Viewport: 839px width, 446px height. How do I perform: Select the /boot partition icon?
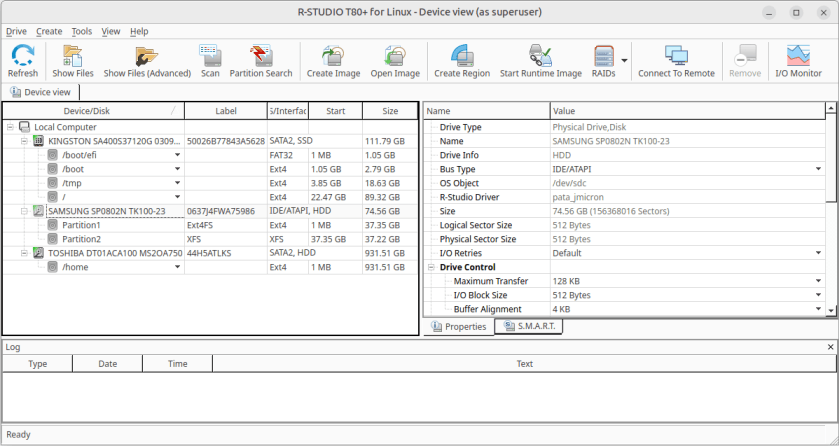point(52,169)
